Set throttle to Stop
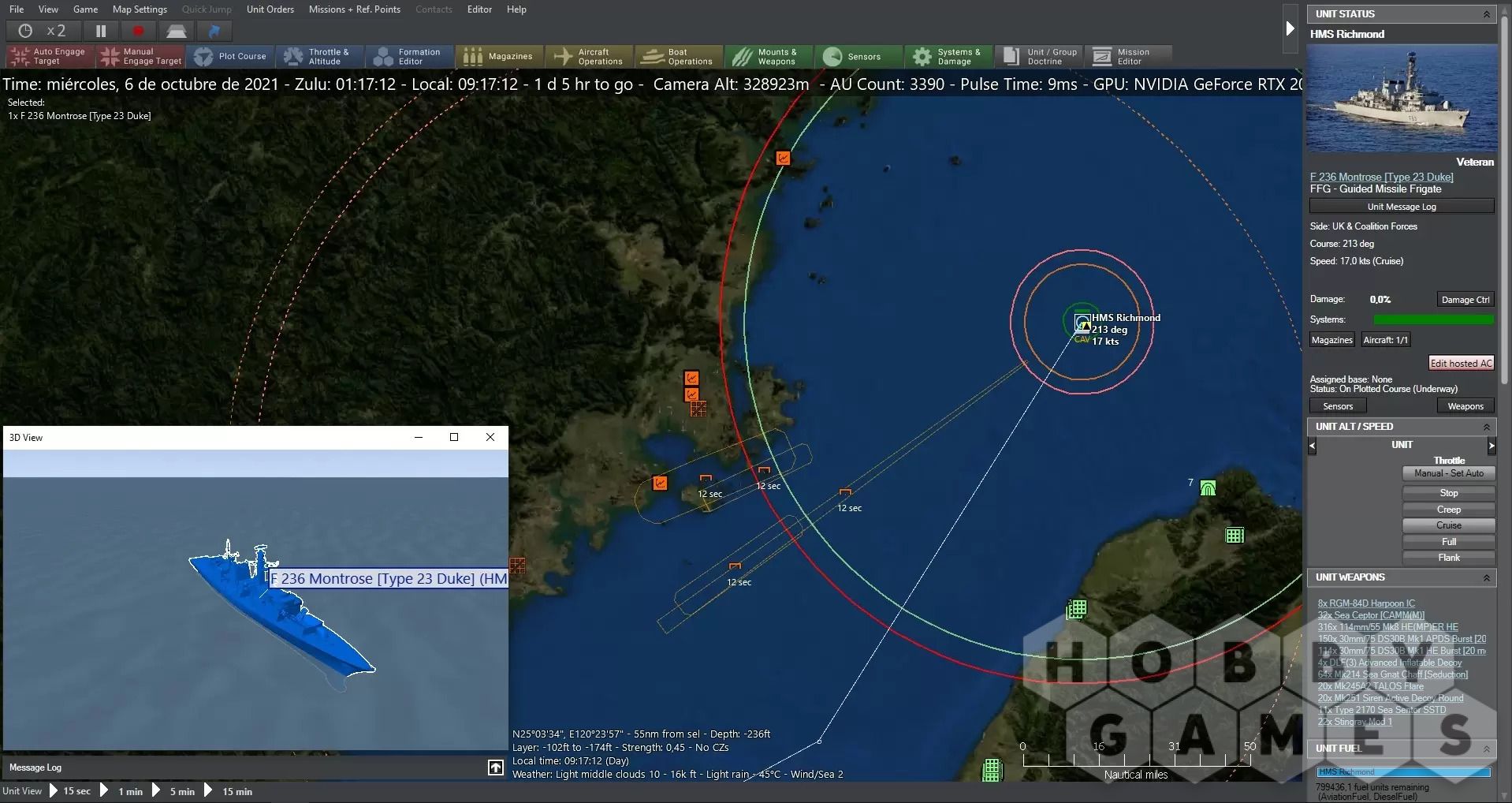 pyautogui.click(x=1448, y=493)
